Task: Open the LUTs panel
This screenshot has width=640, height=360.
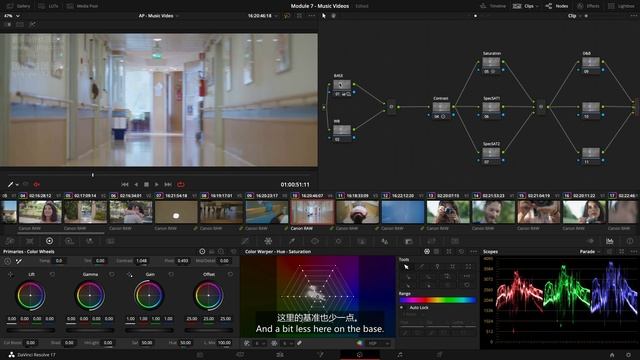Action: 48,6
